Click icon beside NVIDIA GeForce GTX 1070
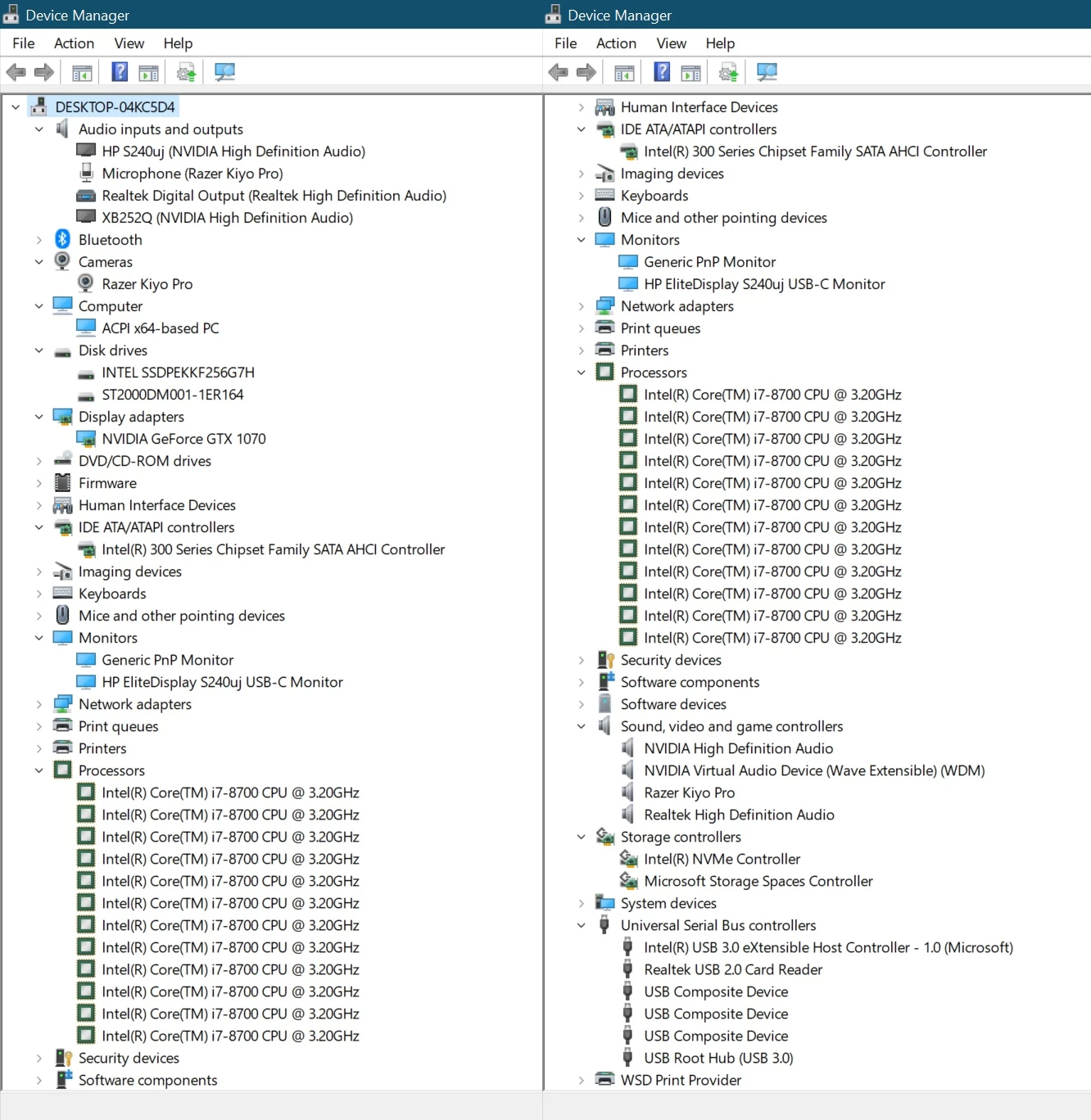This screenshot has height=1120, width=1091. [x=86, y=438]
